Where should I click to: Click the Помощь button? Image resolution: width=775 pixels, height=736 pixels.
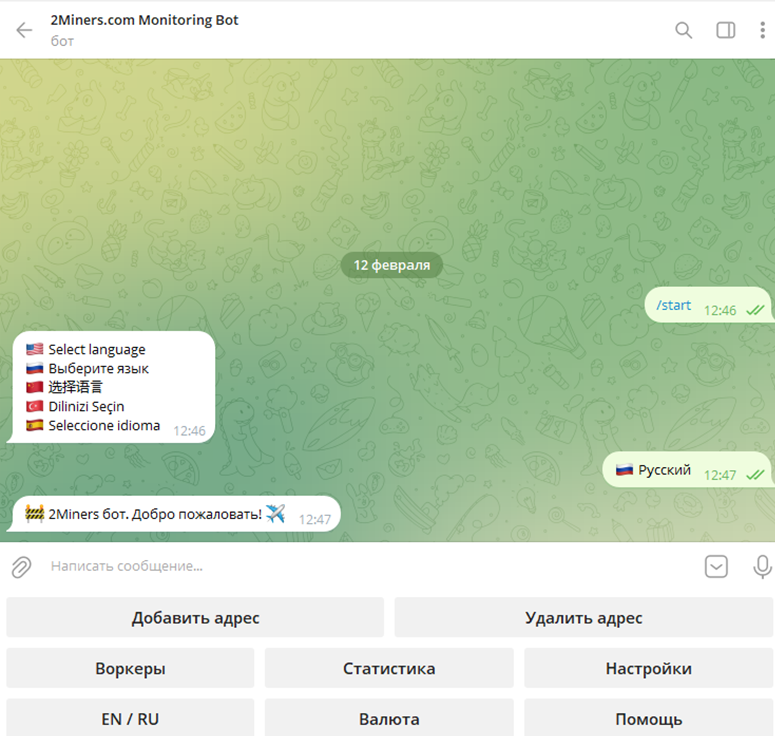[x=648, y=718]
